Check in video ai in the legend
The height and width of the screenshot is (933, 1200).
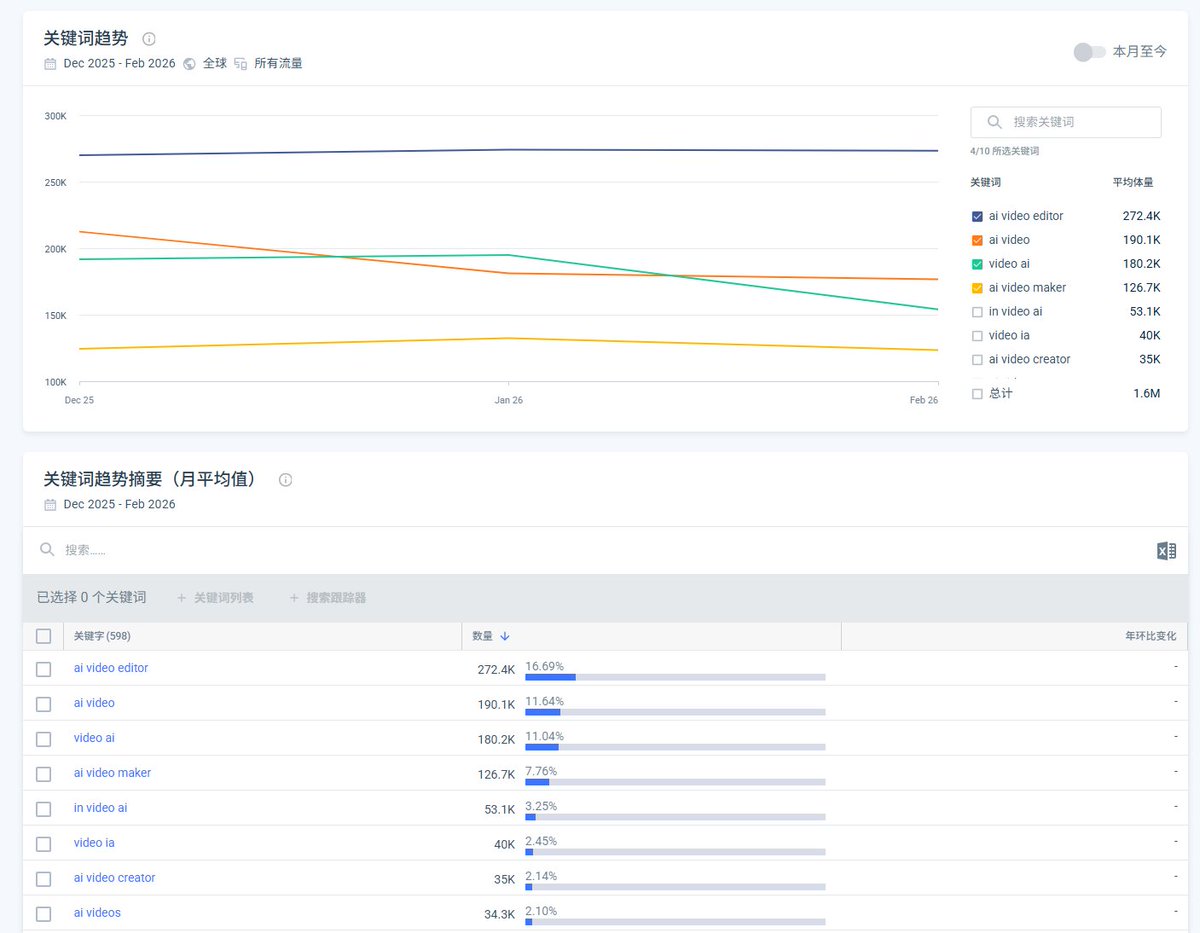pyautogui.click(x=977, y=312)
